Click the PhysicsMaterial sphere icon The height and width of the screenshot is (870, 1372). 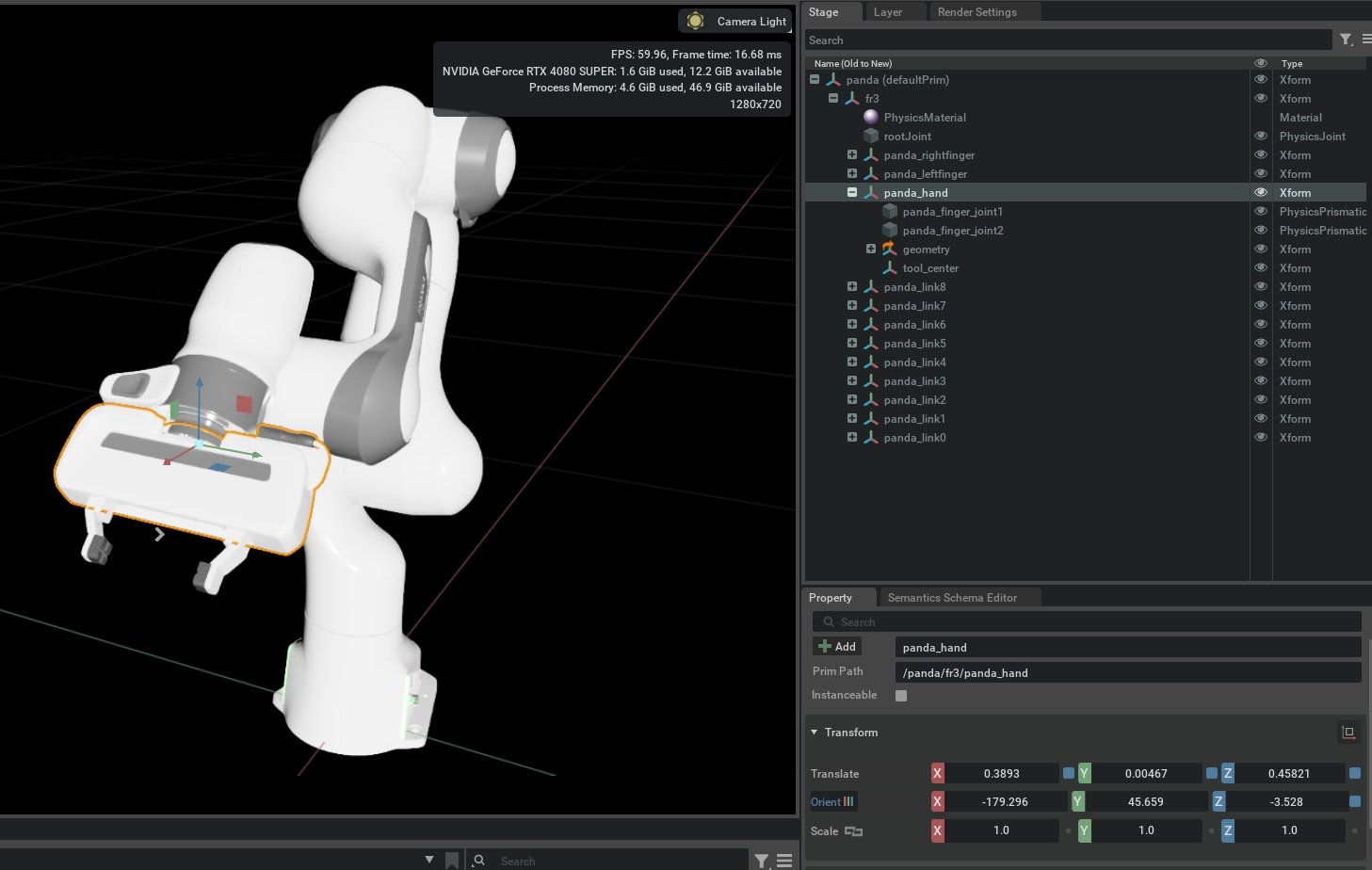click(x=871, y=117)
